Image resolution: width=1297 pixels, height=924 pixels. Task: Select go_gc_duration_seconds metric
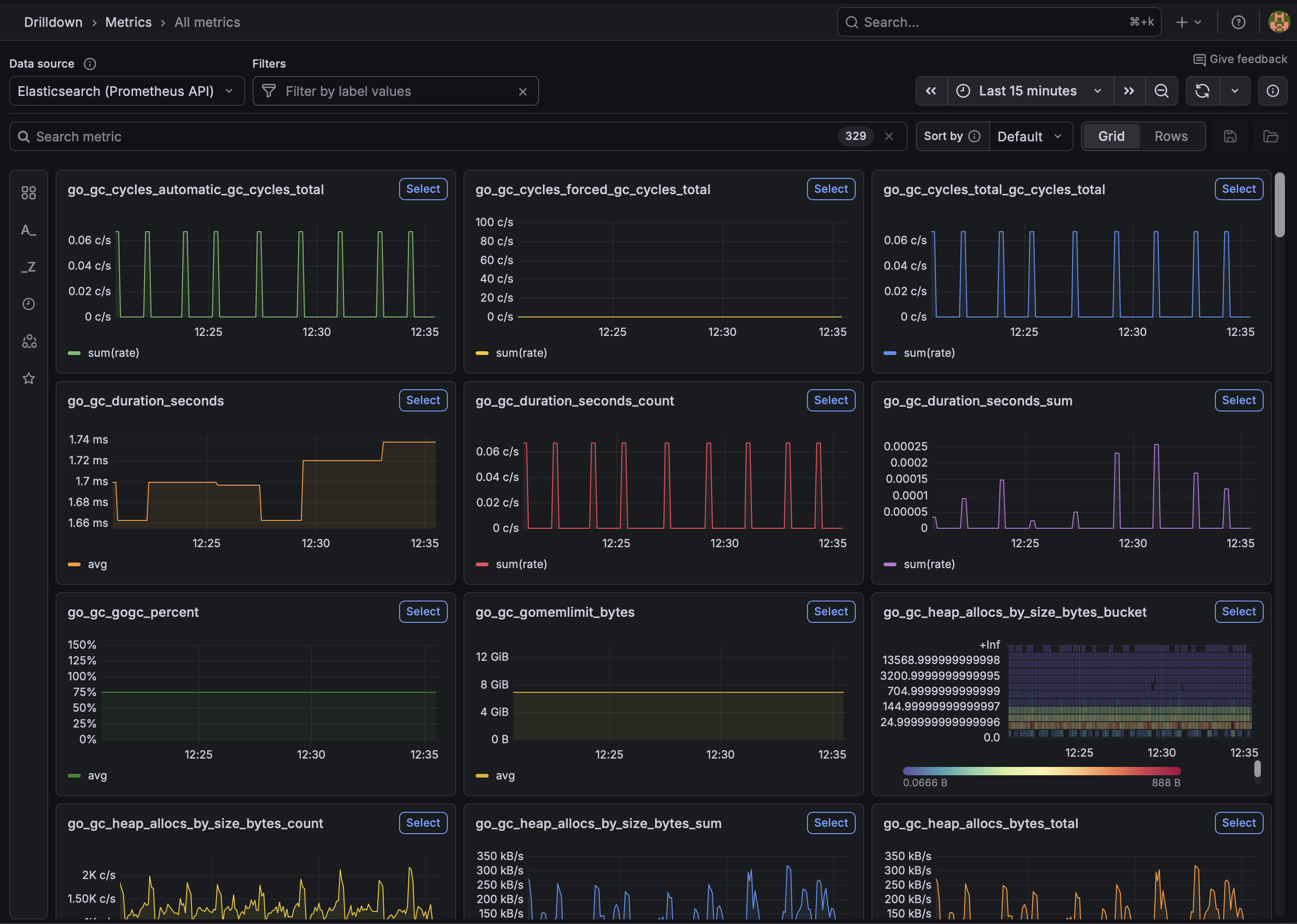pyautogui.click(x=423, y=400)
